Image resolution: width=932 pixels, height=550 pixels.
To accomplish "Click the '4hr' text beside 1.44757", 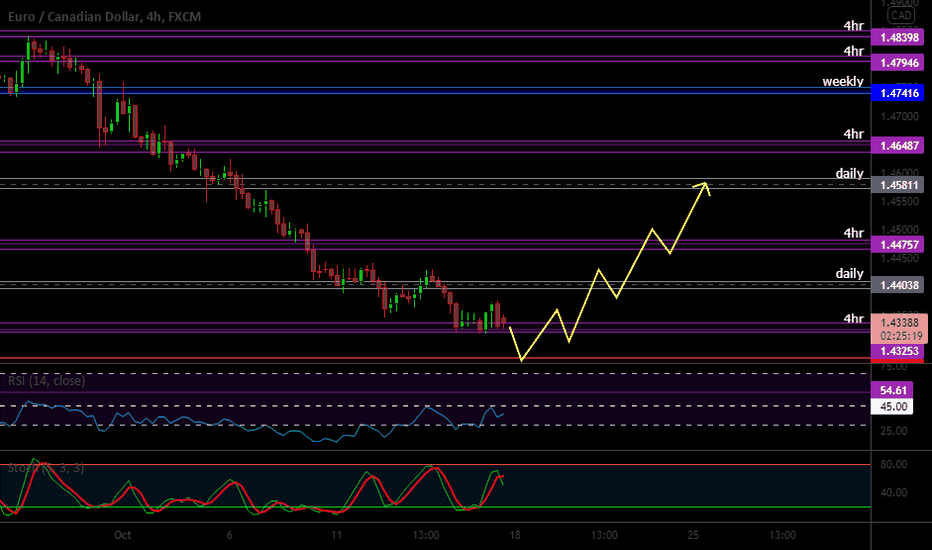I will point(854,232).
